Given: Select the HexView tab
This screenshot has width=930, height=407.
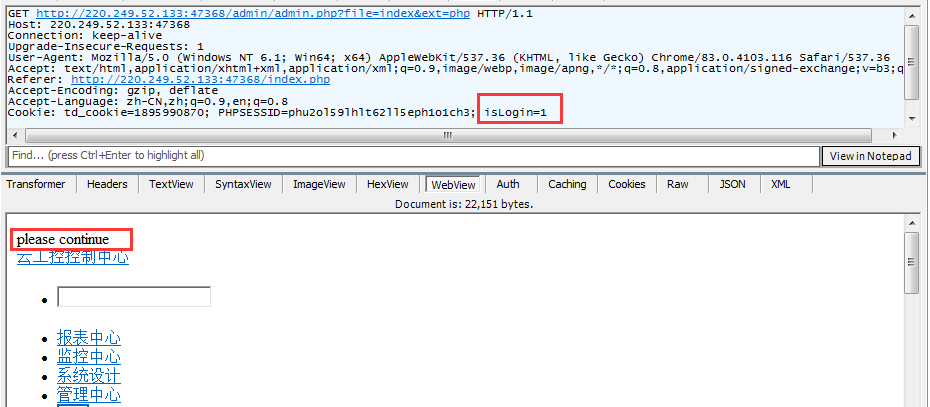Looking at the screenshot, I should click(x=388, y=184).
